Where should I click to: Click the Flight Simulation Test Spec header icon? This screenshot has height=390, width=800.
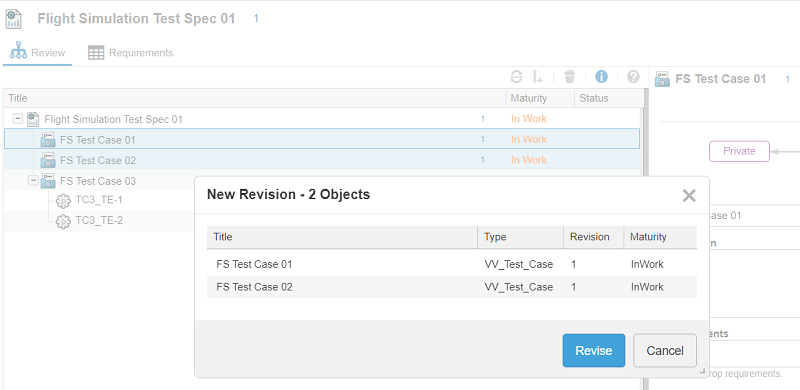pos(13,19)
